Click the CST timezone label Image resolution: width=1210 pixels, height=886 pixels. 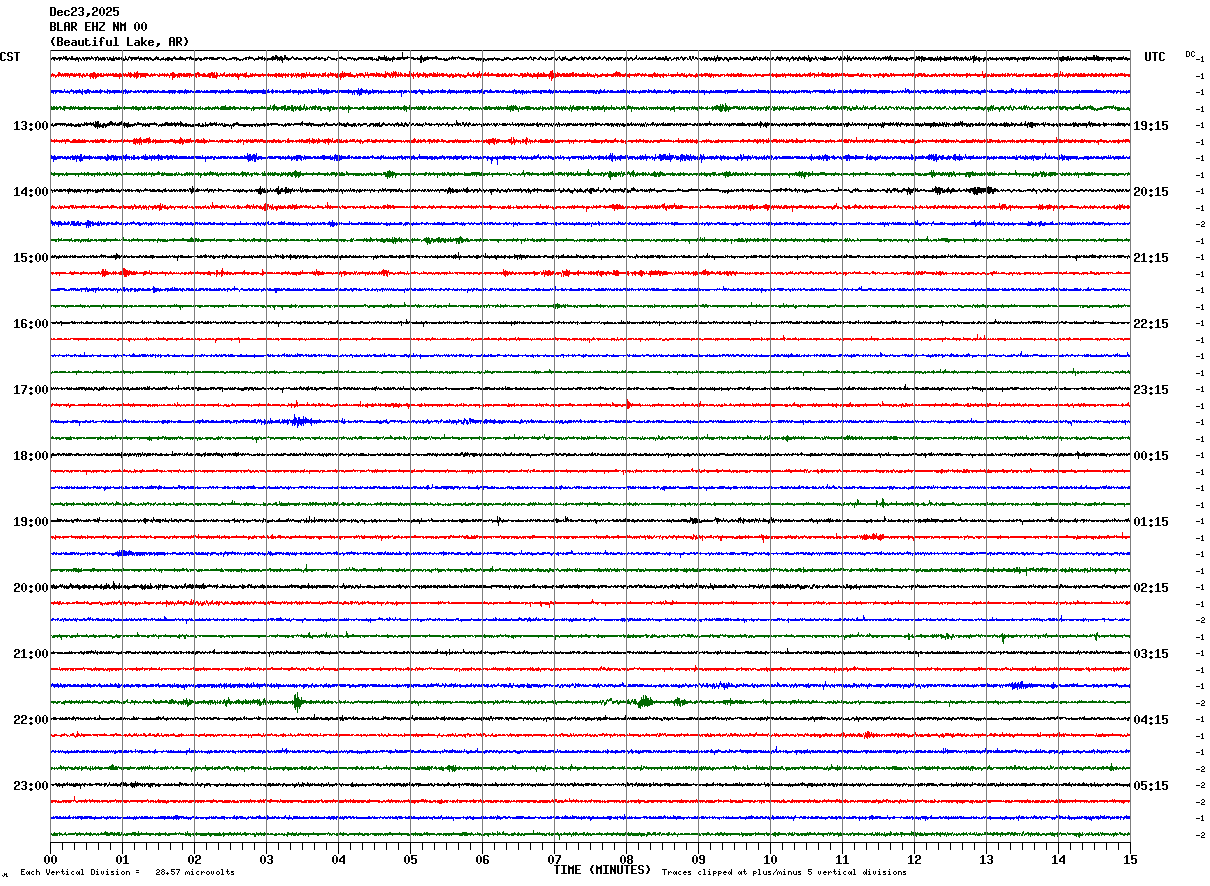coord(10,57)
